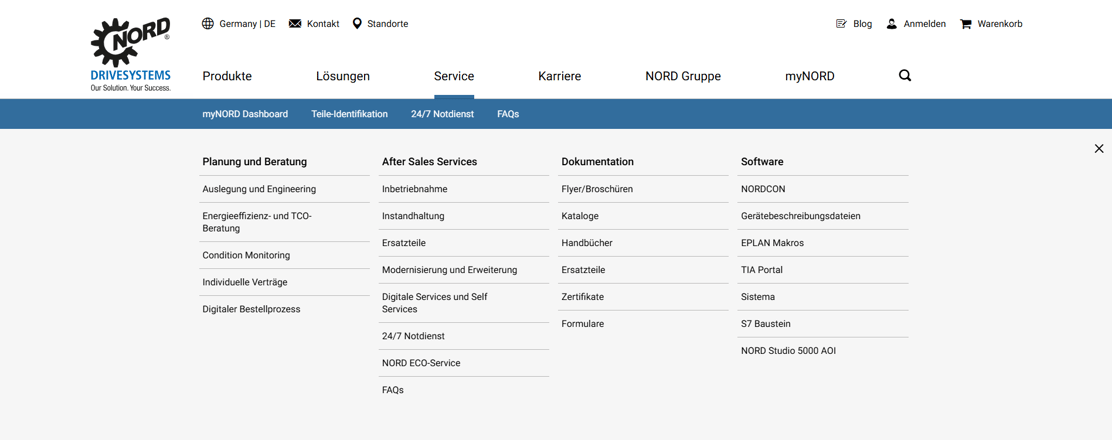Image resolution: width=1112 pixels, height=440 pixels.
Task: Go to NORD ECO-Service page
Action: click(x=421, y=363)
